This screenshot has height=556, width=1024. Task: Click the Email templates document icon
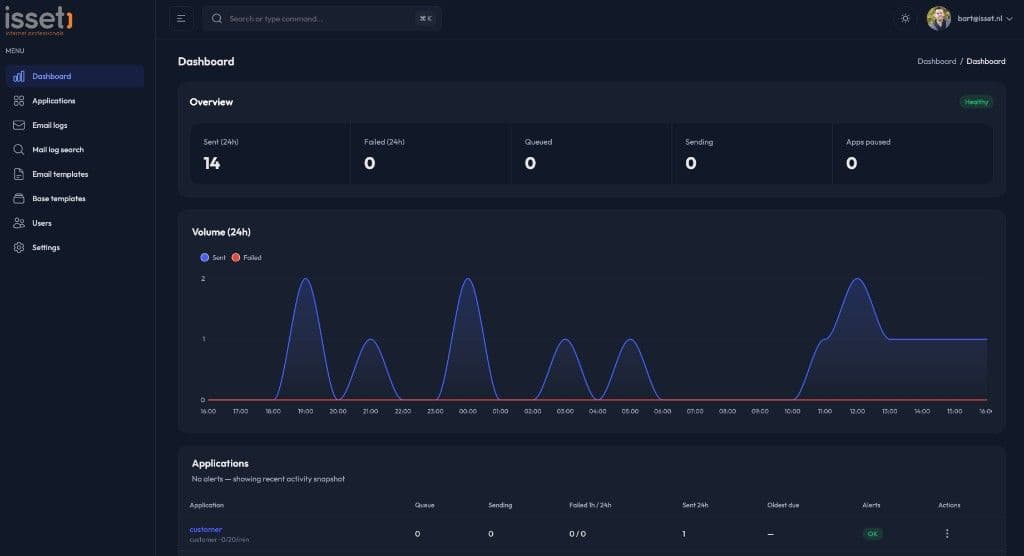[19, 174]
